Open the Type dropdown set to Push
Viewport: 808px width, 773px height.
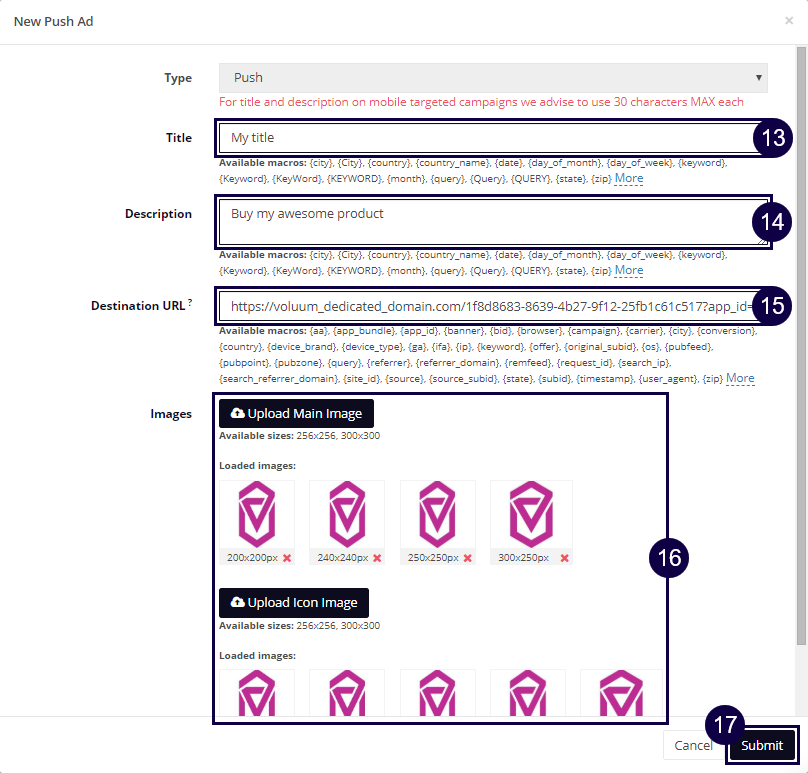pyautogui.click(x=493, y=77)
